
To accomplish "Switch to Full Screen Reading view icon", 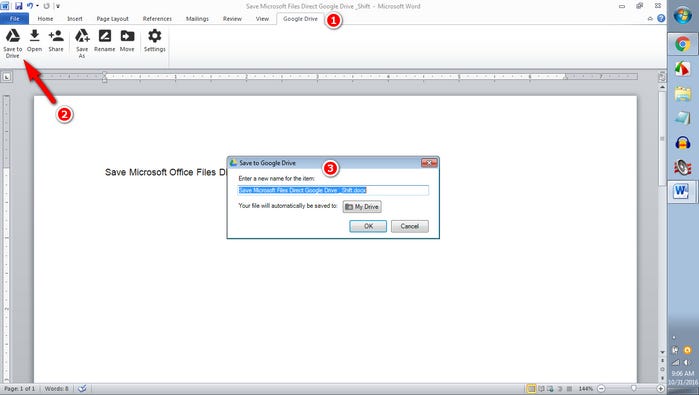I will tap(541, 389).
